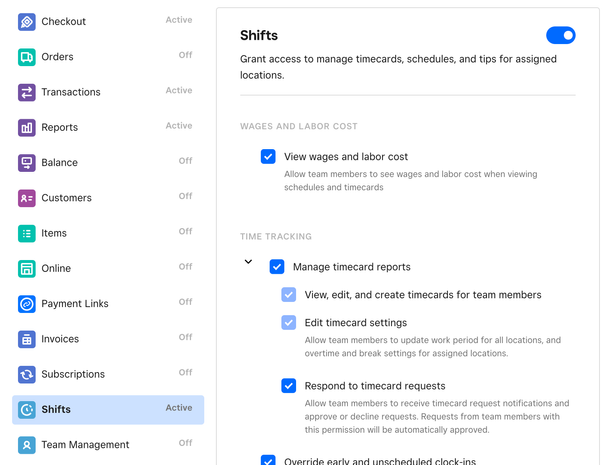
Task: Click the Team Management person icon
Action: point(27,445)
